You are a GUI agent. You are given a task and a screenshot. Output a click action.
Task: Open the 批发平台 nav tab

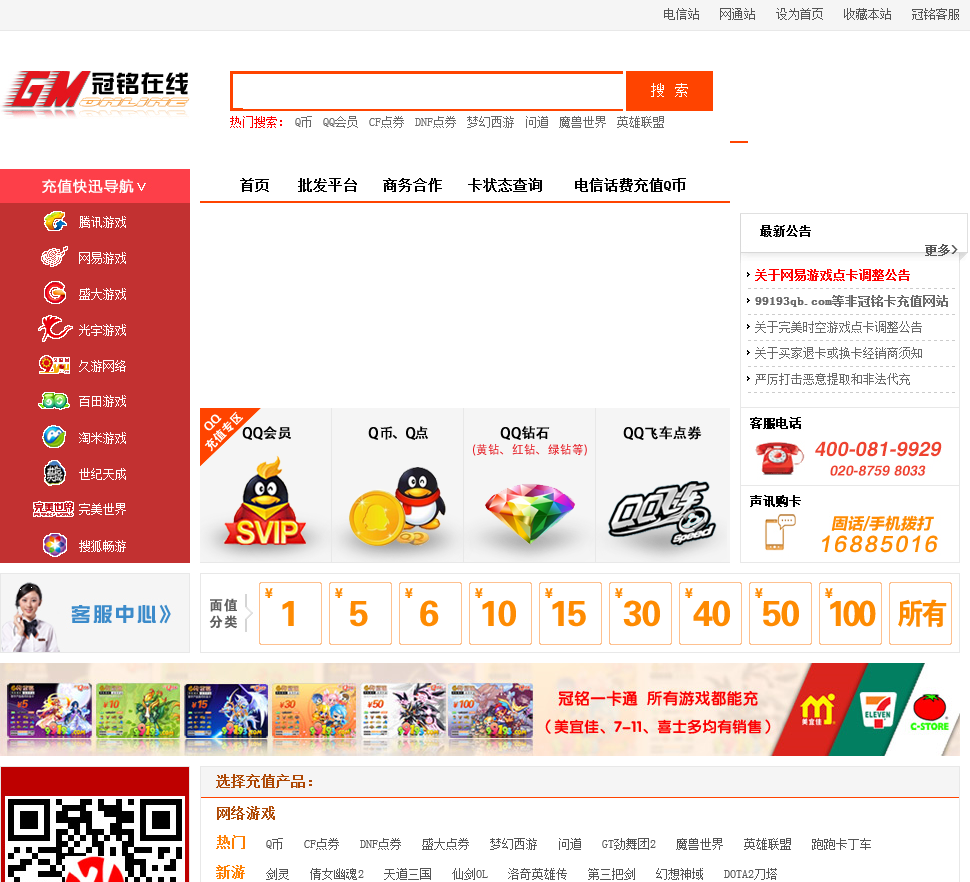pos(327,185)
